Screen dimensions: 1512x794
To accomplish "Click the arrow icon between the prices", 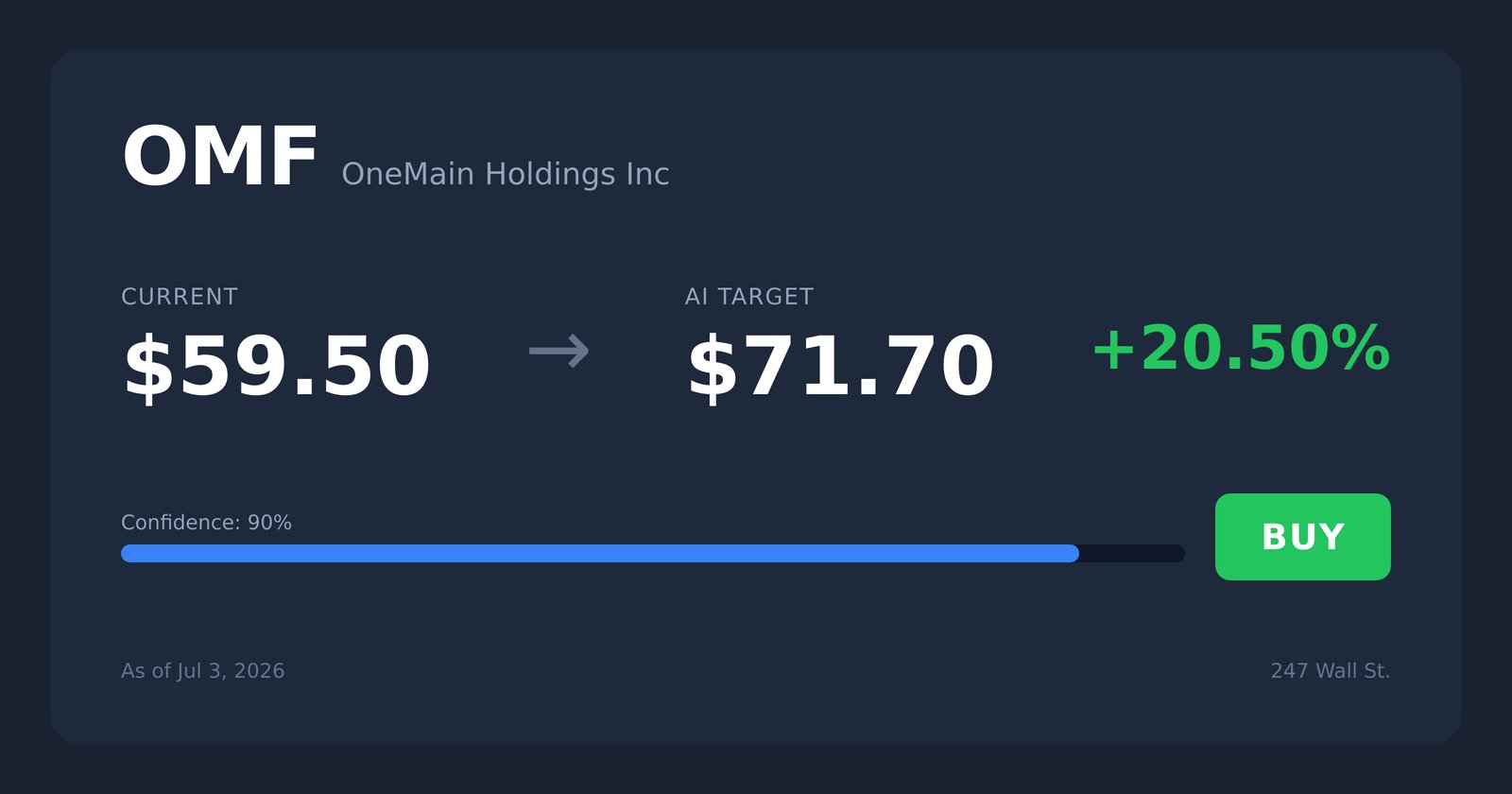I will pos(559,352).
